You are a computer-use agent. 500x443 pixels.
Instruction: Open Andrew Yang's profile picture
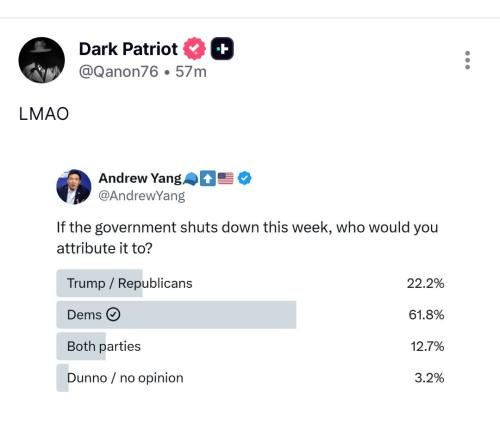74,187
